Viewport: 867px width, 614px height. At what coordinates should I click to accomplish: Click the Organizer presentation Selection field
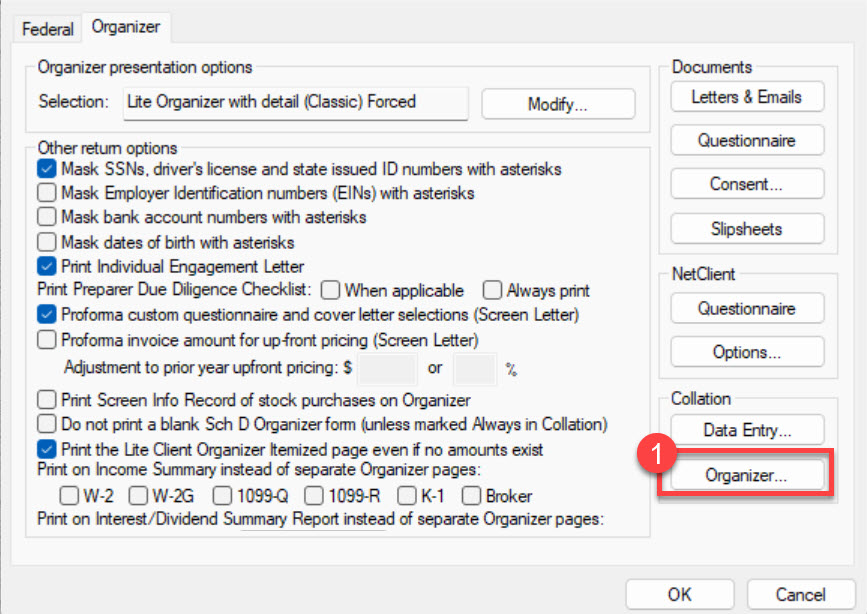[x=295, y=102]
